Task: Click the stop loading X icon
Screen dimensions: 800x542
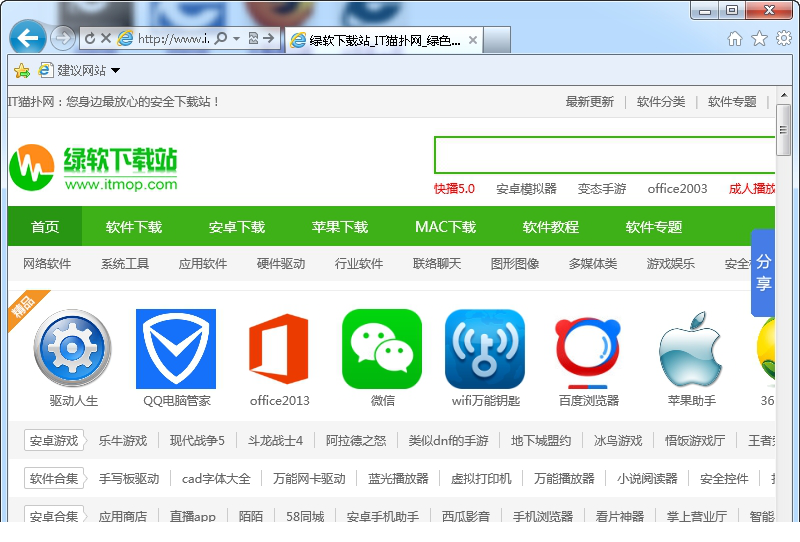Action: tap(106, 38)
